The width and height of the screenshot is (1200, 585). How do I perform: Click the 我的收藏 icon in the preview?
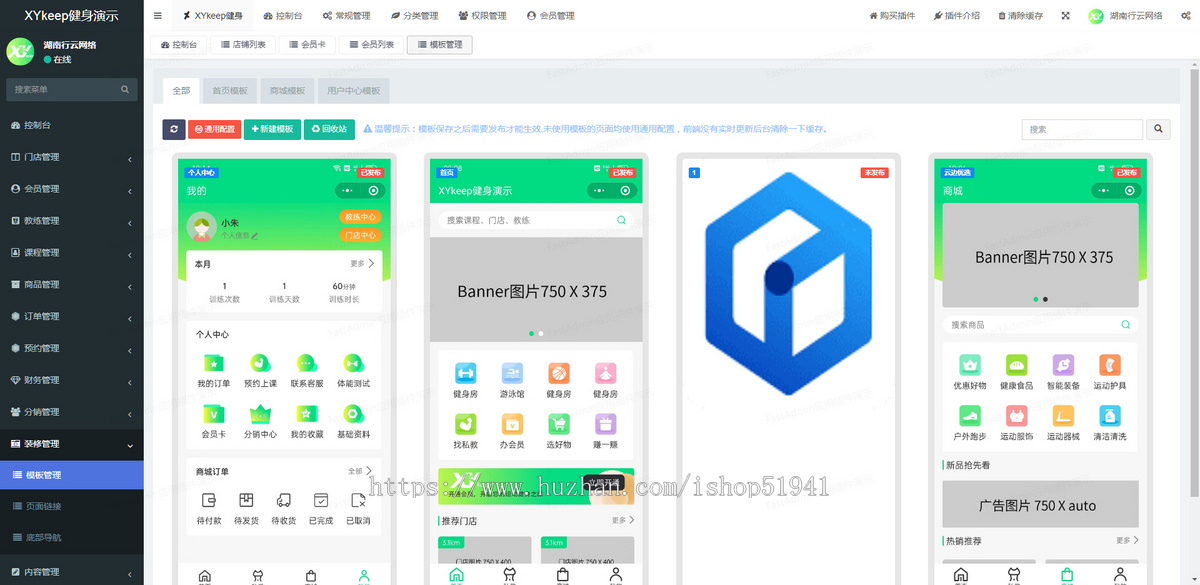click(306, 414)
